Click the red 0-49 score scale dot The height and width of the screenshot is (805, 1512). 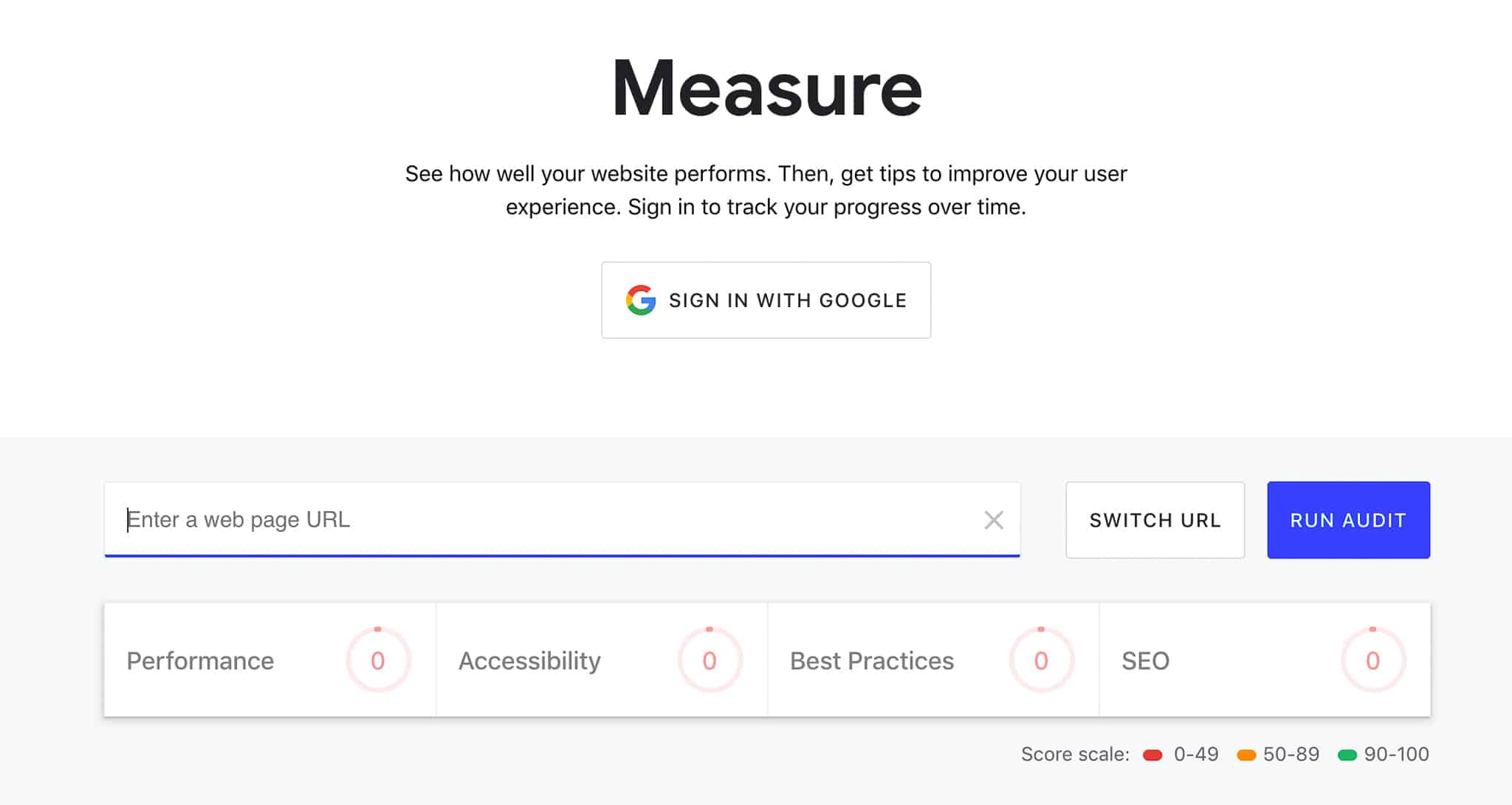click(x=1152, y=755)
